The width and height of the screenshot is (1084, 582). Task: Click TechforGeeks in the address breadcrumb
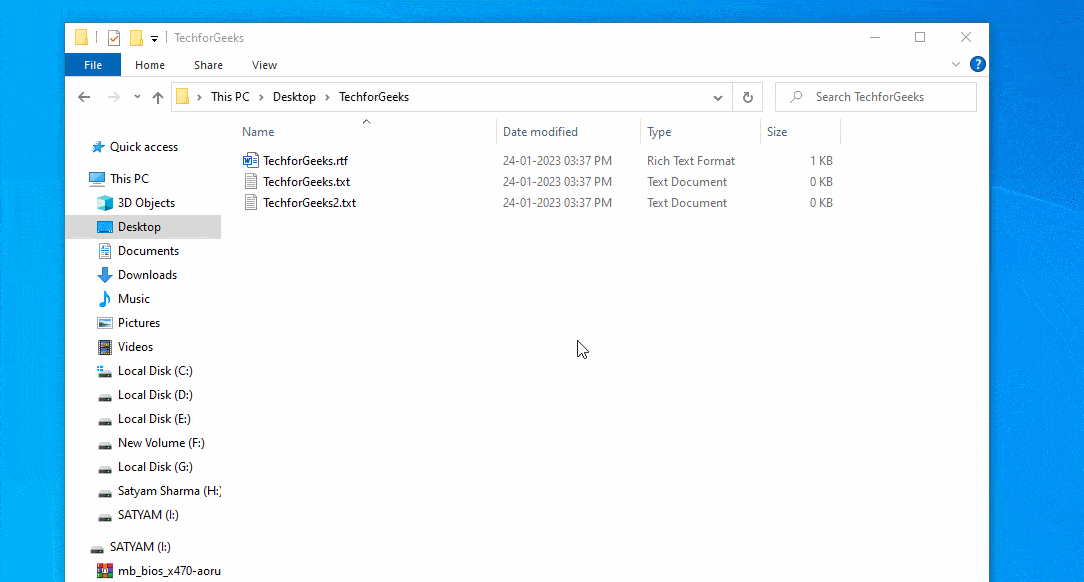pyautogui.click(x=374, y=97)
